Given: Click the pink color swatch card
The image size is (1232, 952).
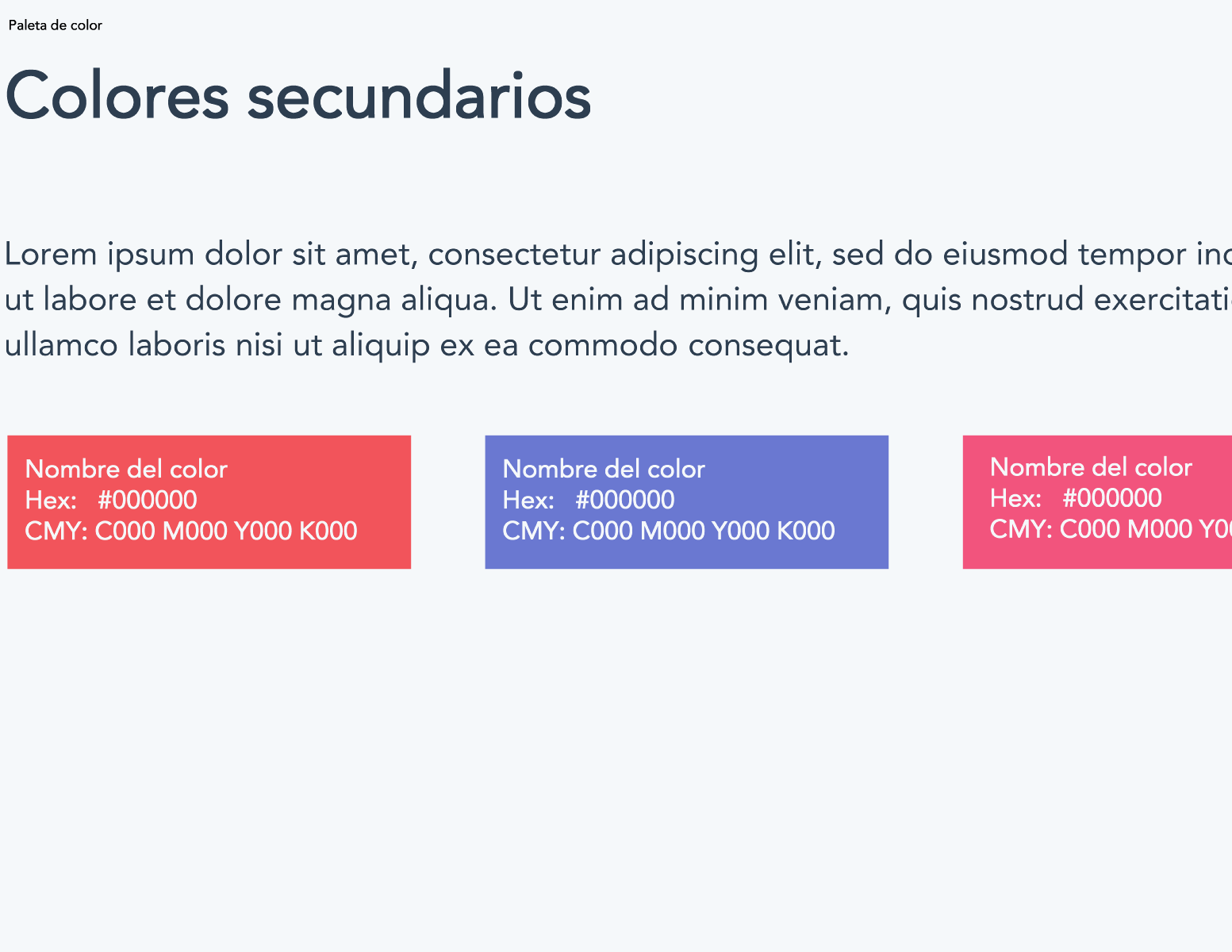Looking at the screenshot, I should coord(1097,502).
